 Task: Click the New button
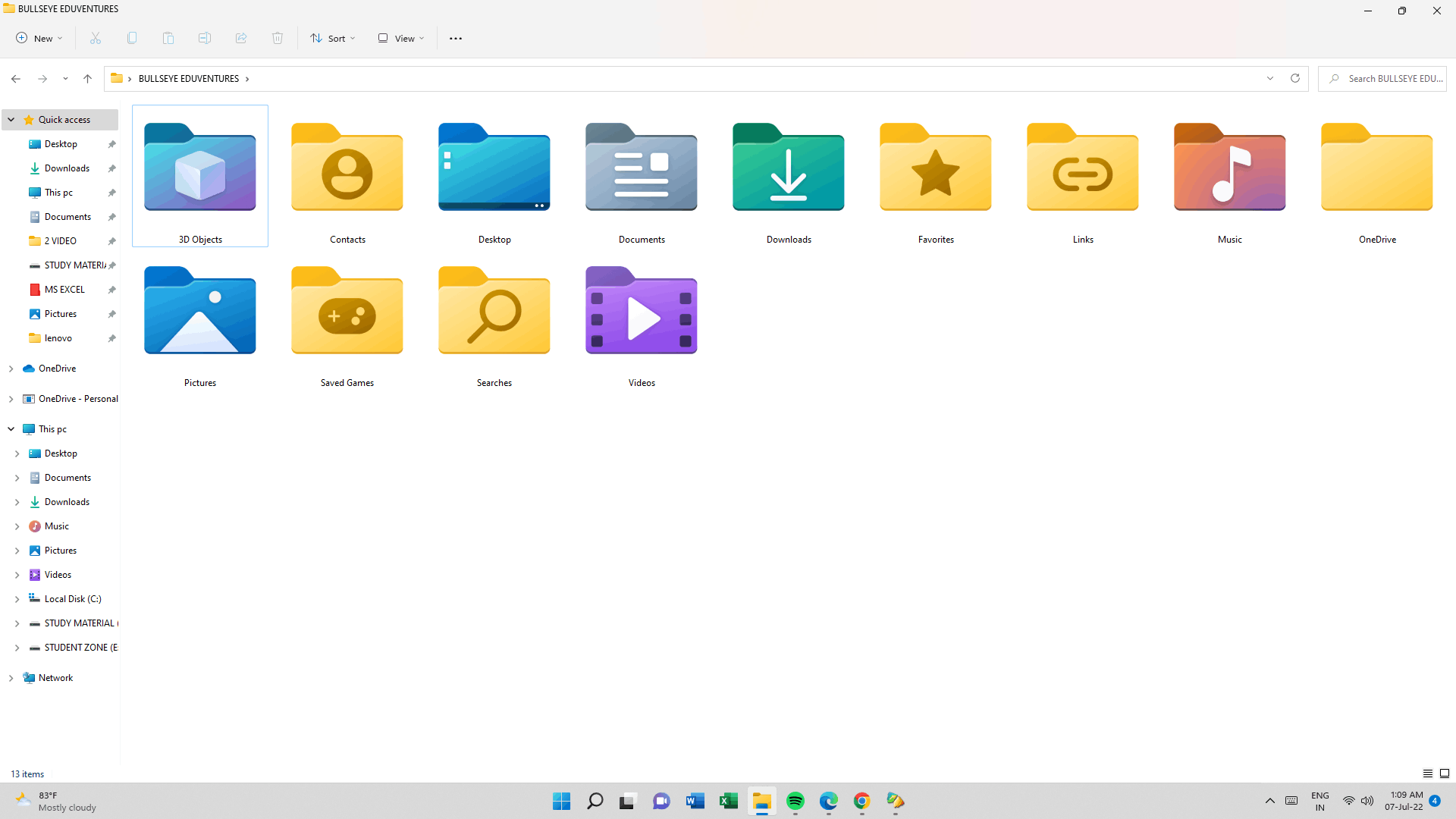click(x=39, y=38)
